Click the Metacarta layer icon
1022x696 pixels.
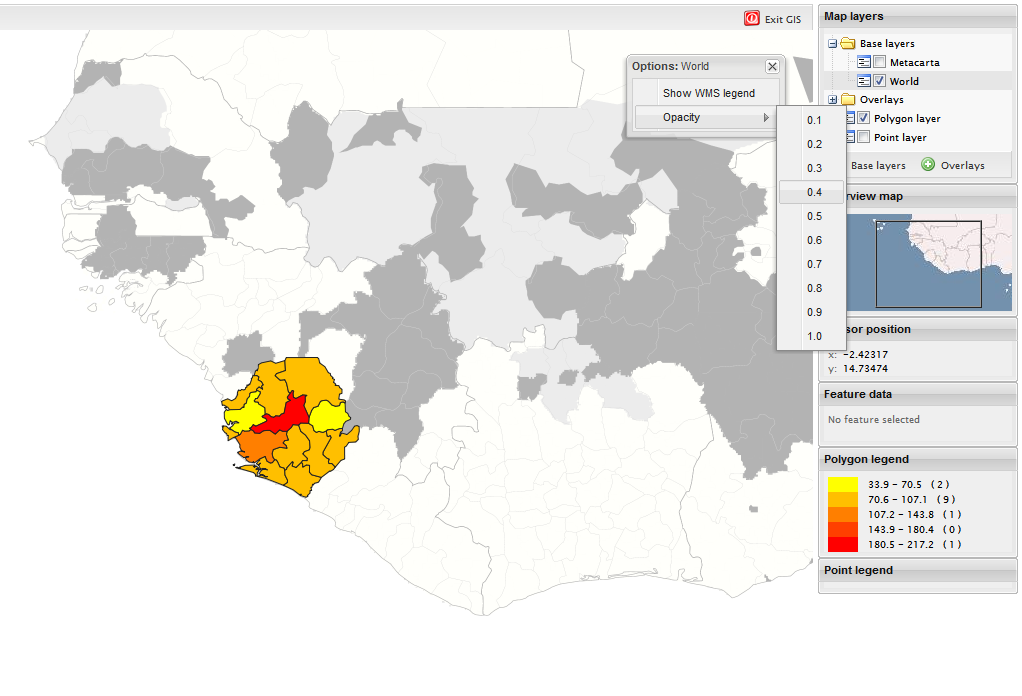(x=865, y=62)
